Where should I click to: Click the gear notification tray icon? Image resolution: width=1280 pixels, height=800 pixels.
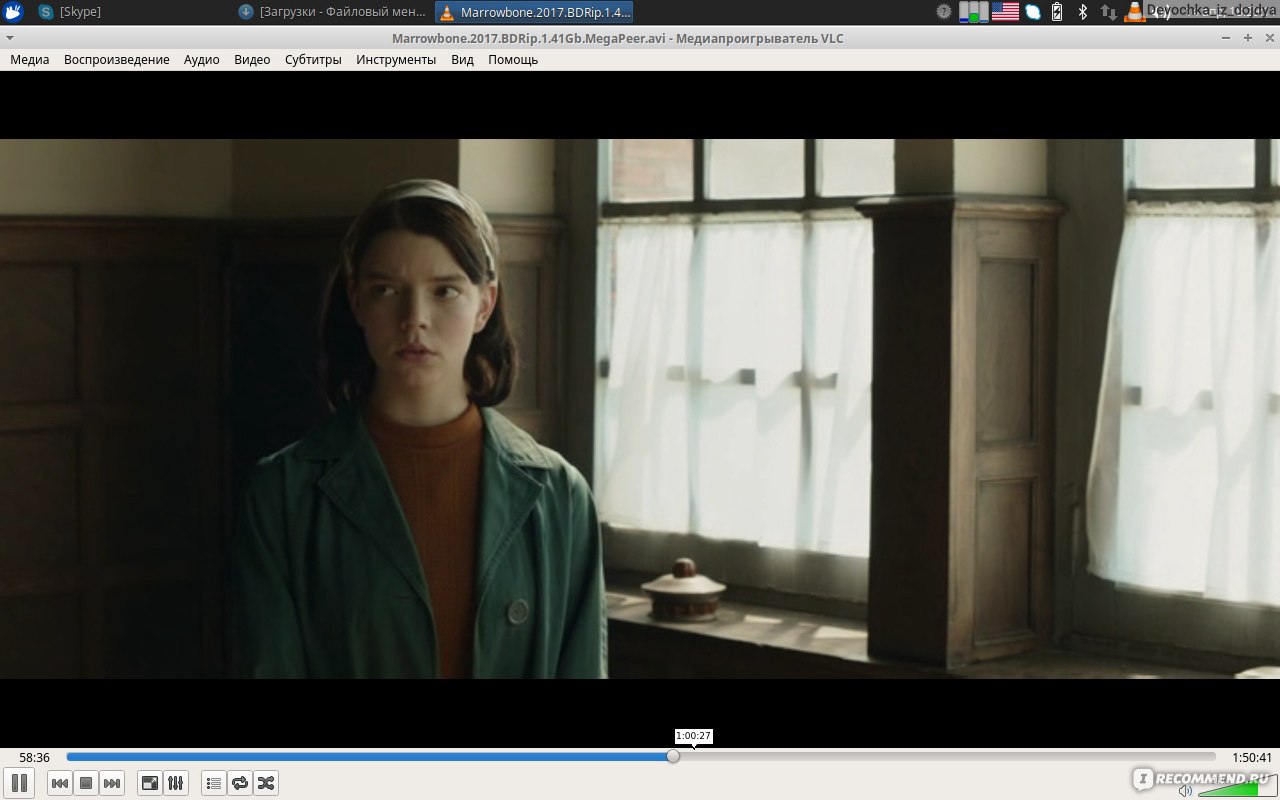[x=943, y=12]
